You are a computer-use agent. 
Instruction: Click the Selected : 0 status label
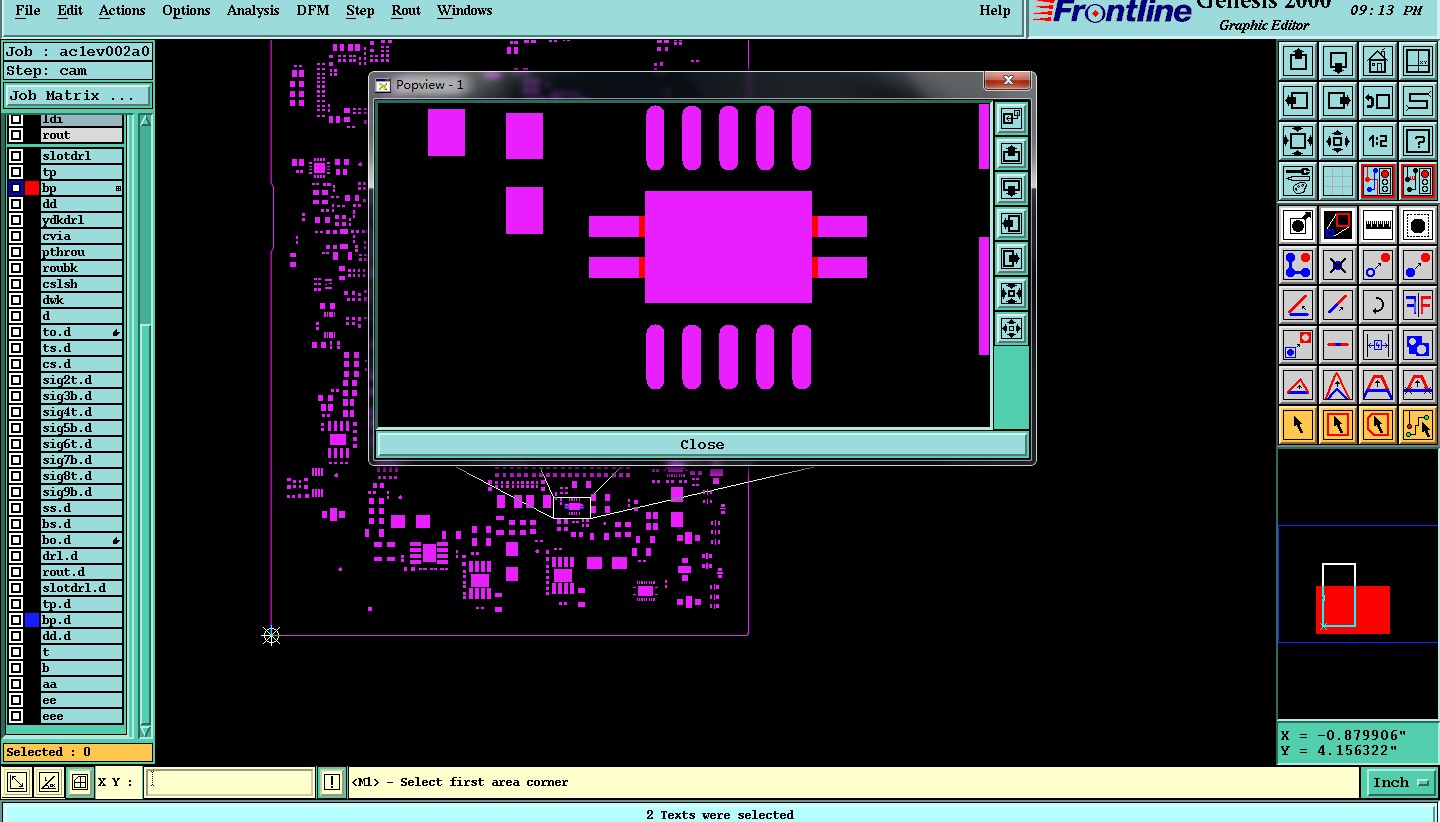coord(78,752)
